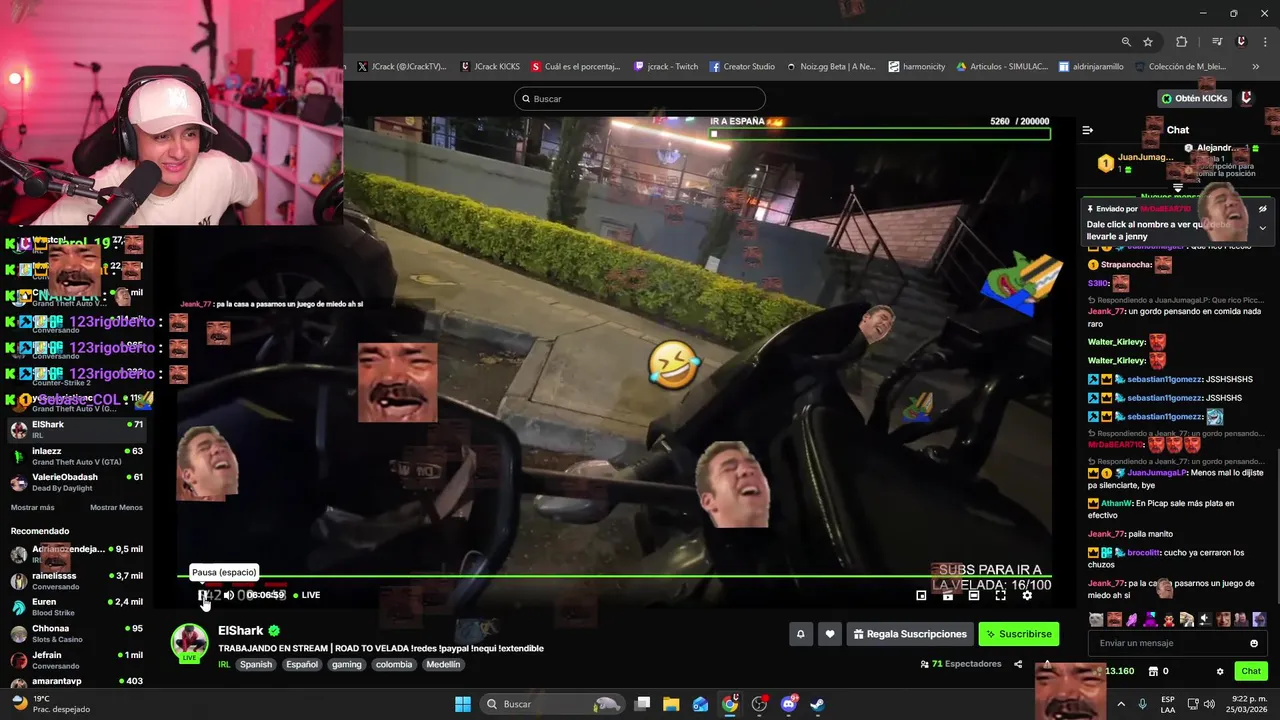
Task: Open JCrack KICKS bookmark
Action: pos(490,67)
